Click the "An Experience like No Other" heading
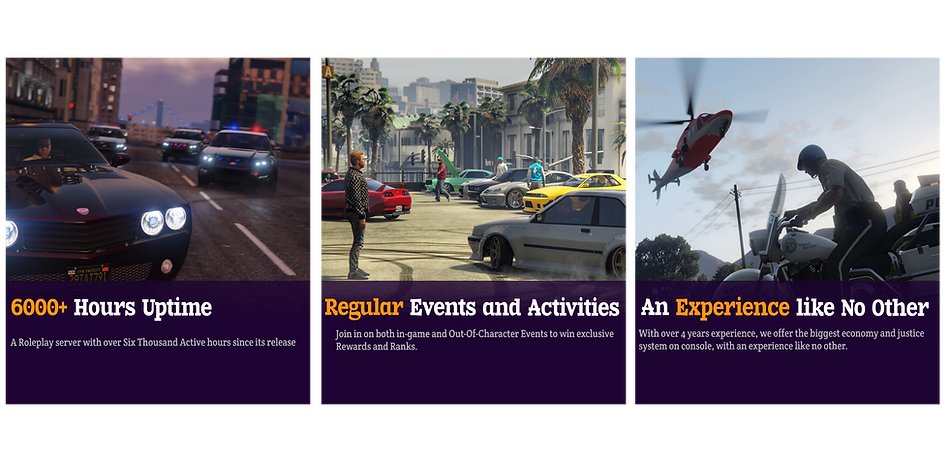948x462 pixels. (785, 308)
